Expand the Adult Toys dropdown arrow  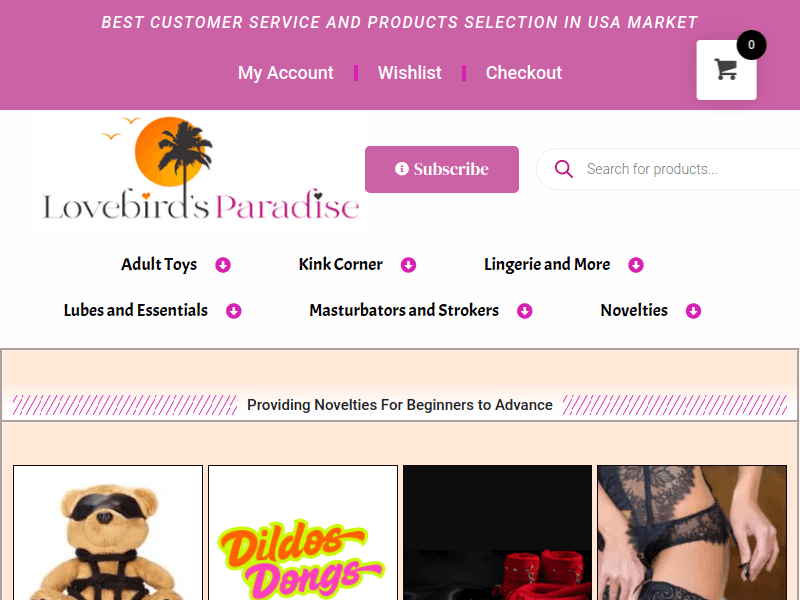pos(223,265)
